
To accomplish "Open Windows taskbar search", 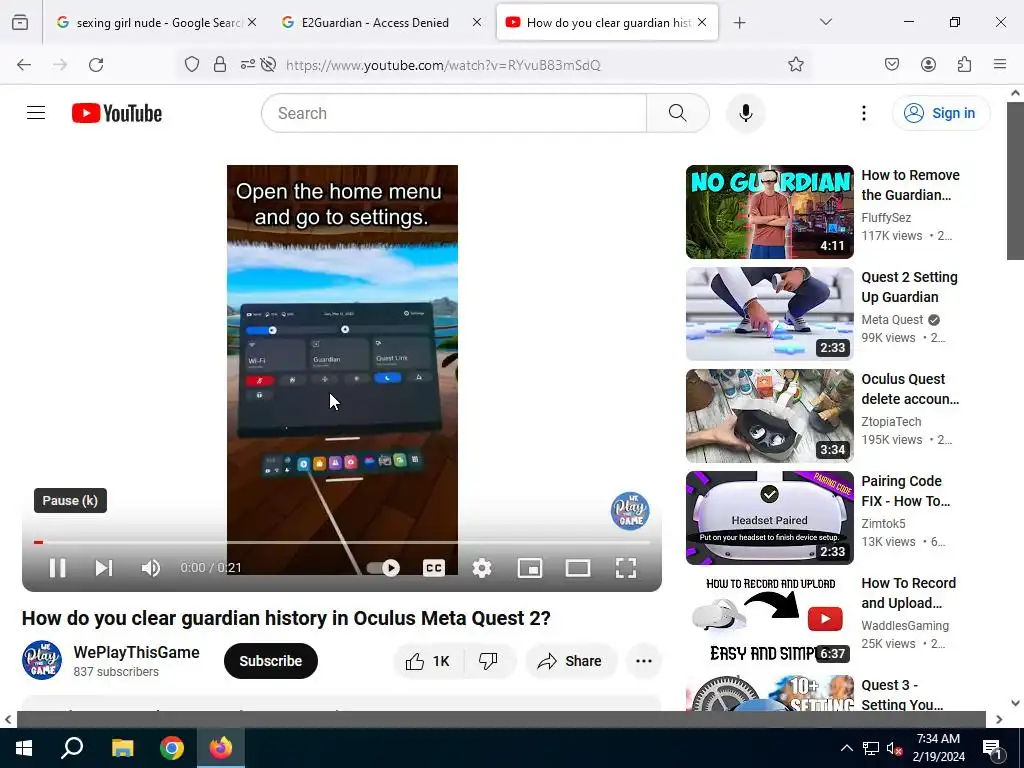I will pos(72,748).
